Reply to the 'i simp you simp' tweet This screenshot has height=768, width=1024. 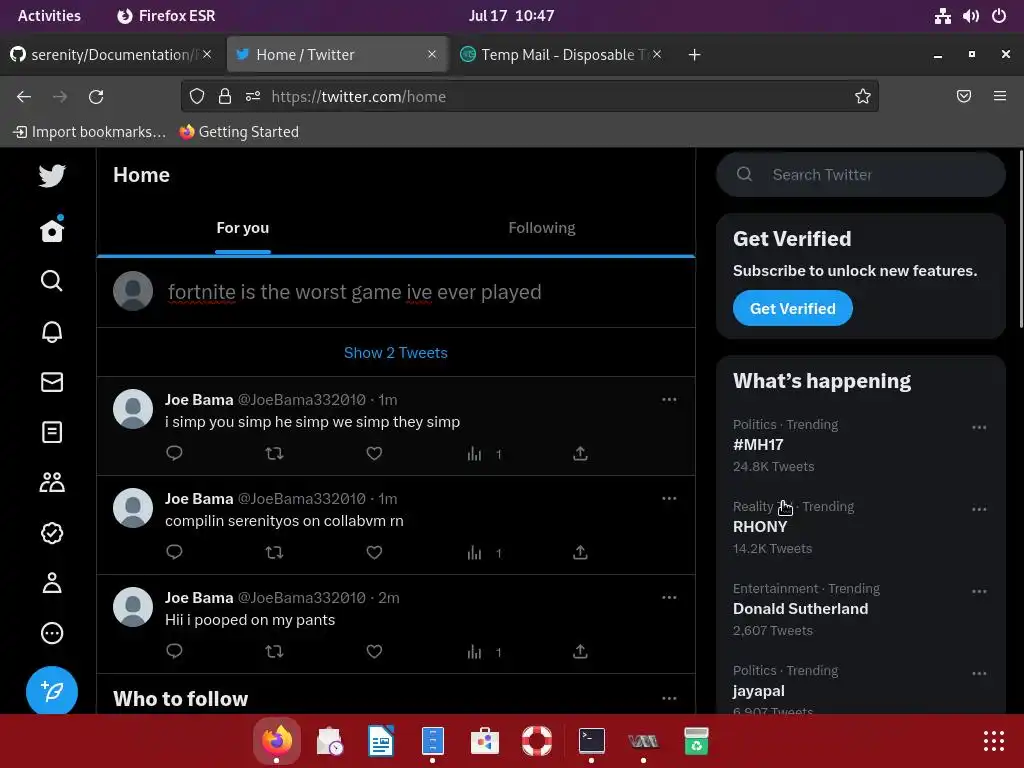(x=174, y=453)
